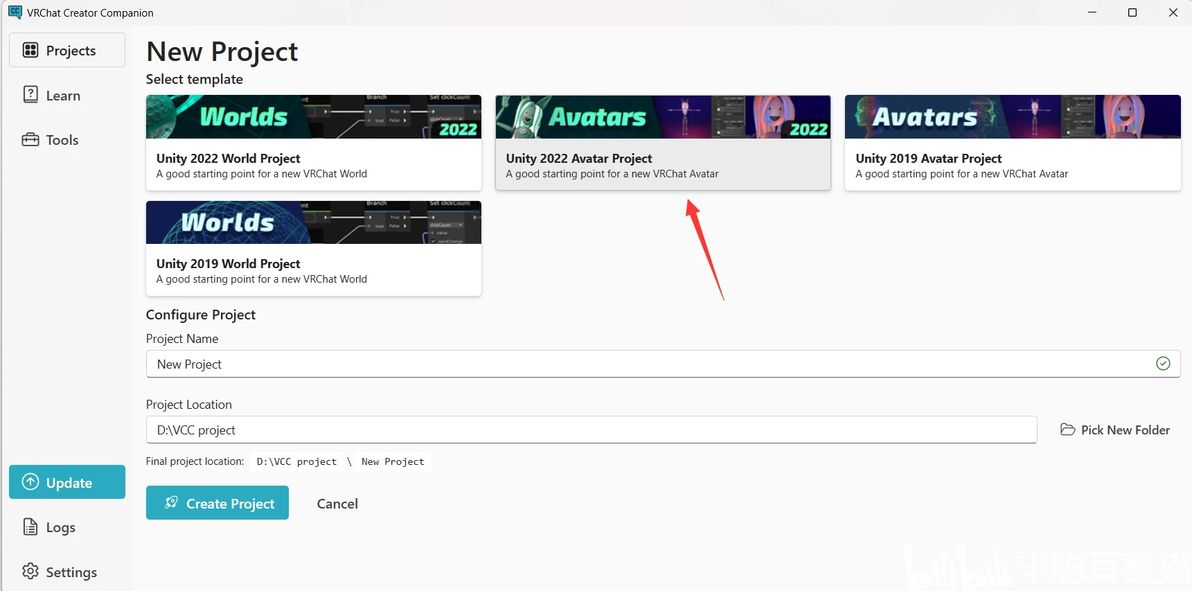Click the 'Project Location' label

click(x=189, y=405)
